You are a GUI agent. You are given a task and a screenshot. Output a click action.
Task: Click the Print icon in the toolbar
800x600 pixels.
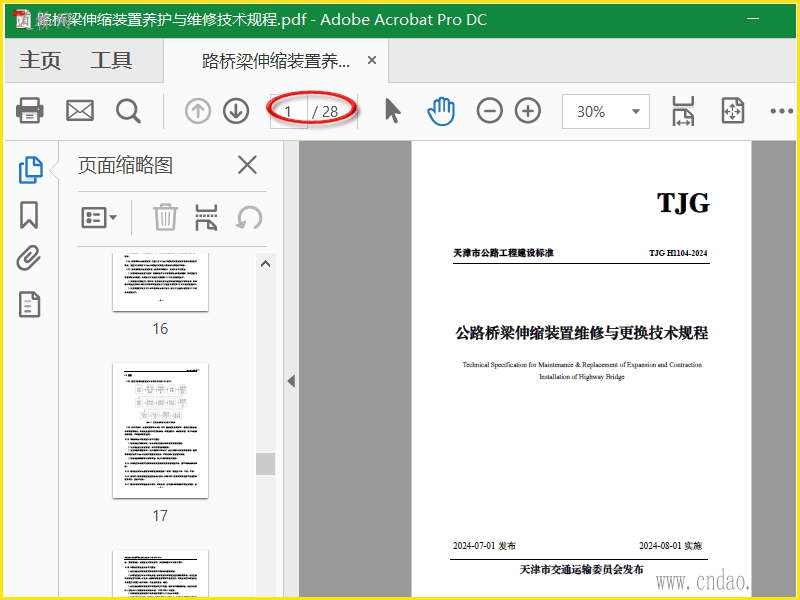point(30,110)
